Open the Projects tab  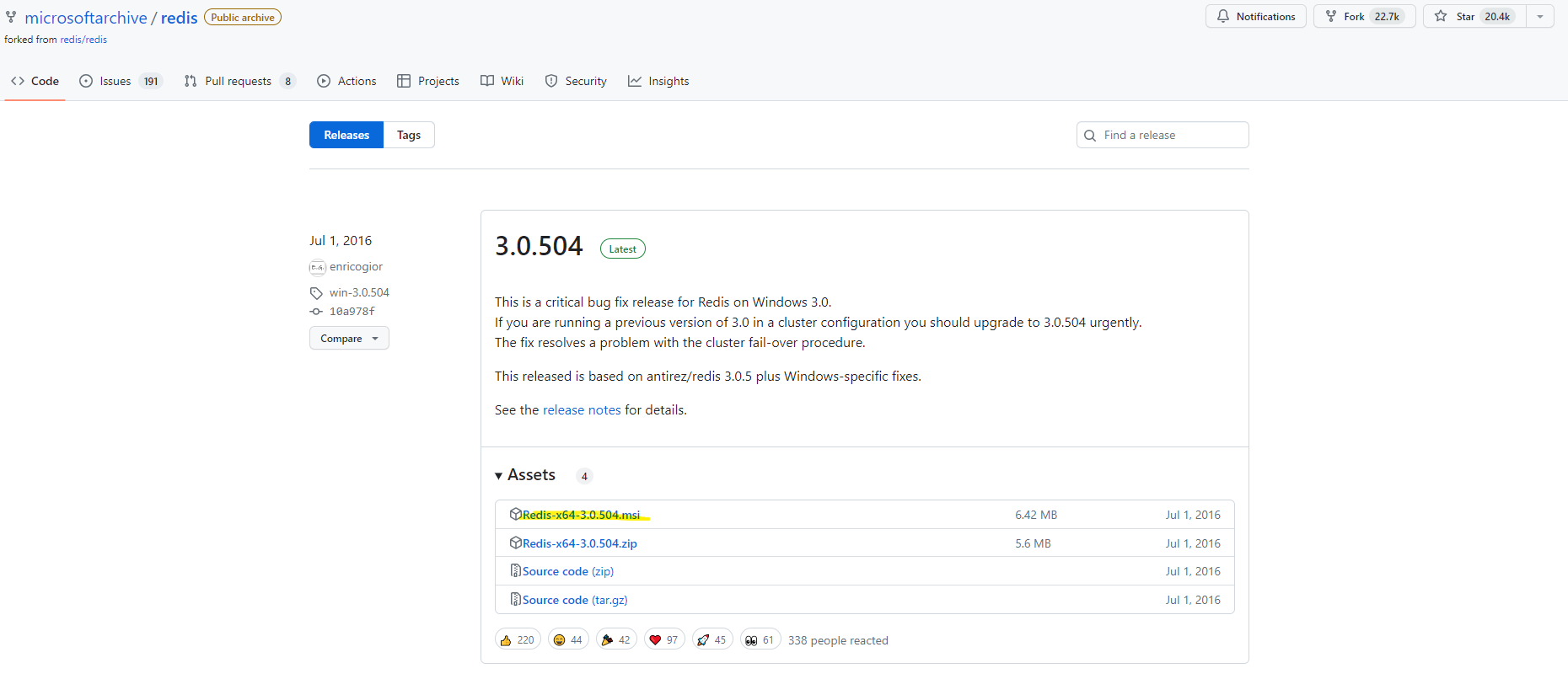[x=428, y=81]
